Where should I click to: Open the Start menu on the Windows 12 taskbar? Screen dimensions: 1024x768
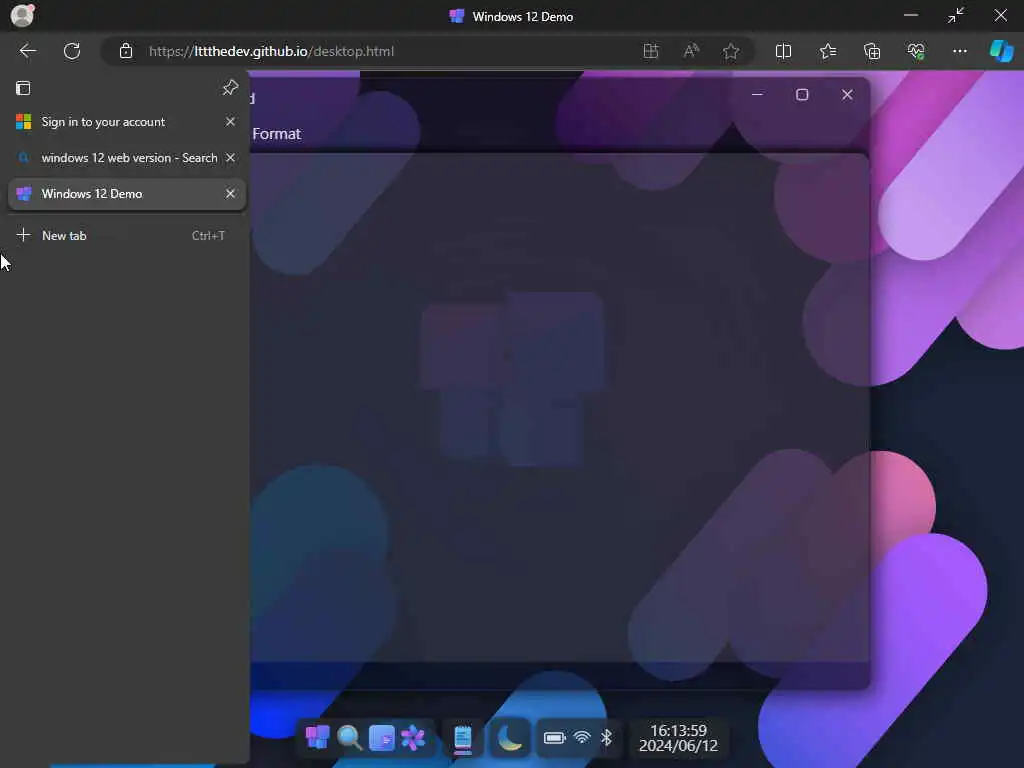317,738
